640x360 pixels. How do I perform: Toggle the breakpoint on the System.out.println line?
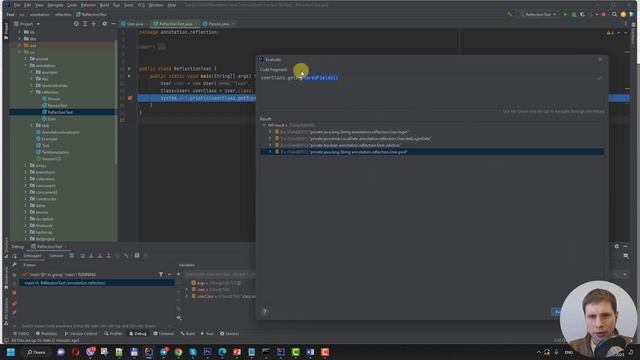coord(130,98)
